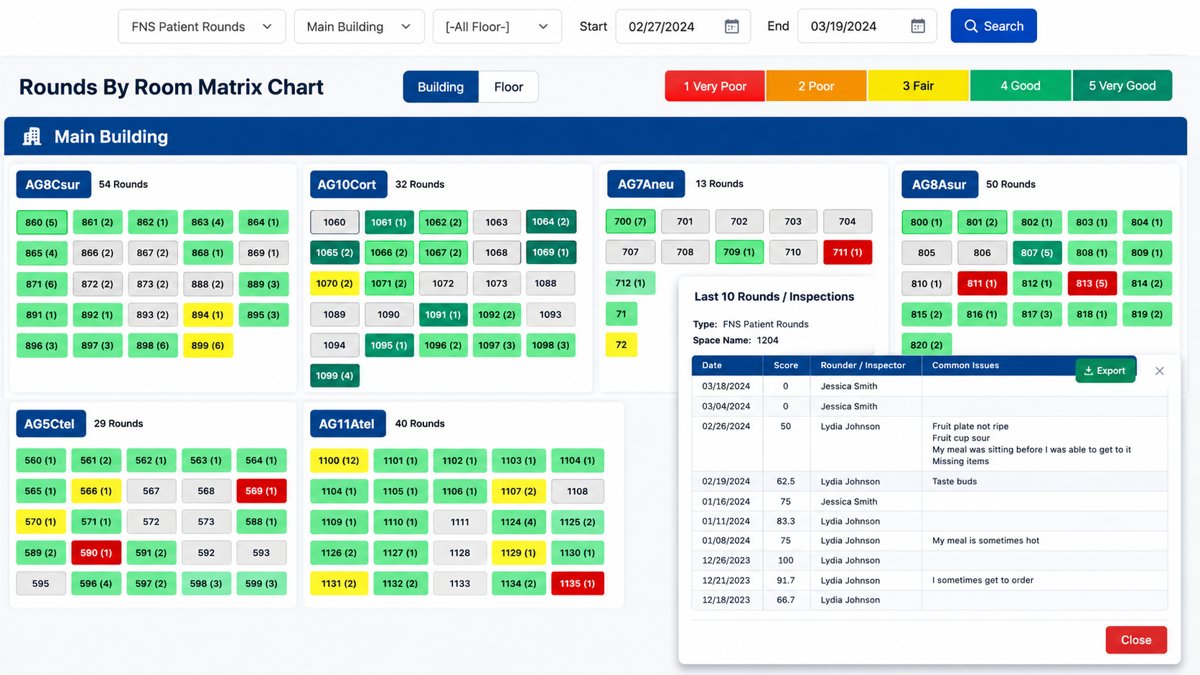Click the Main Building header building icon
Viewport: 1200px width, 675px height.
(32, 137)
